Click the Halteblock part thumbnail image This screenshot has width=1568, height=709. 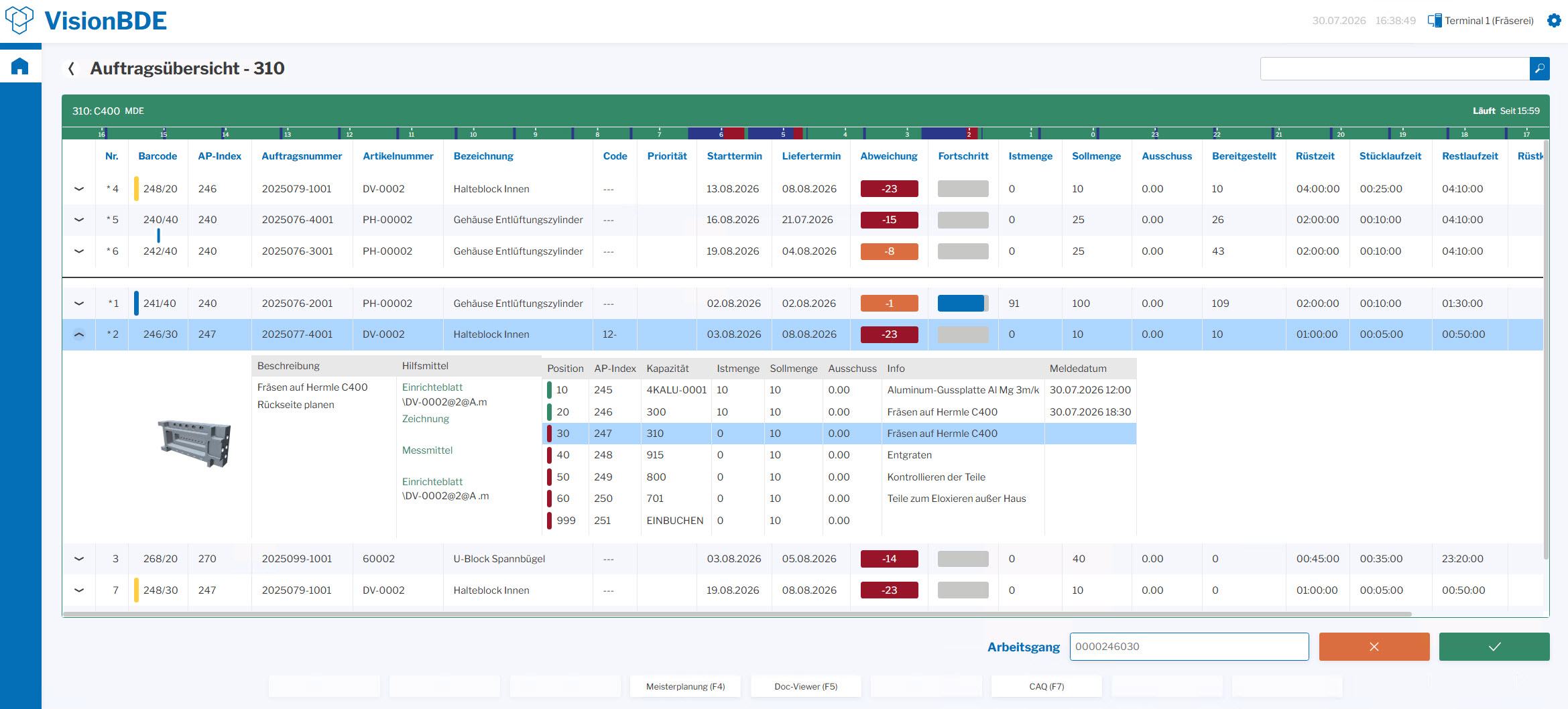[194, 443]
